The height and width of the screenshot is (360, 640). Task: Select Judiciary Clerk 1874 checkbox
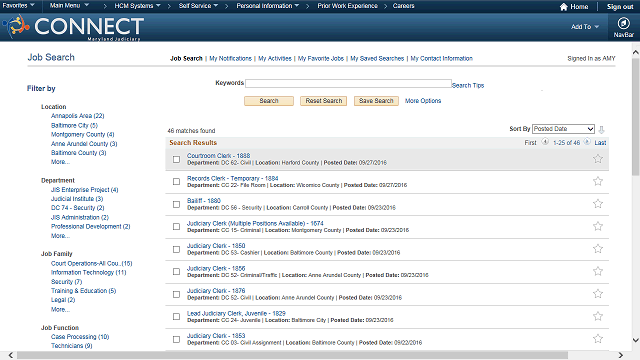[x=176, y=227]
